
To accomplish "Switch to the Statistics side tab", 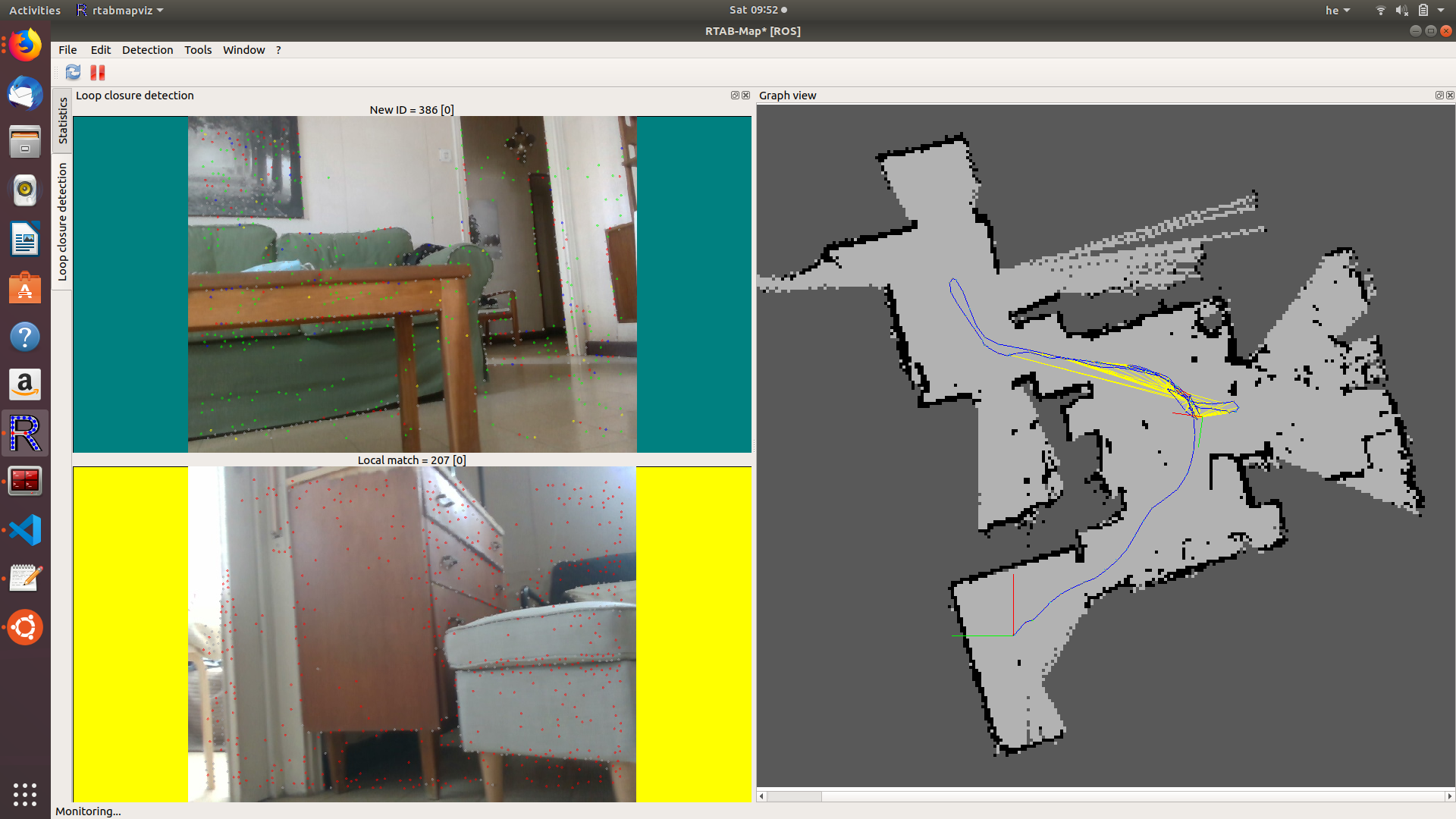I will (x=62, y=121).
